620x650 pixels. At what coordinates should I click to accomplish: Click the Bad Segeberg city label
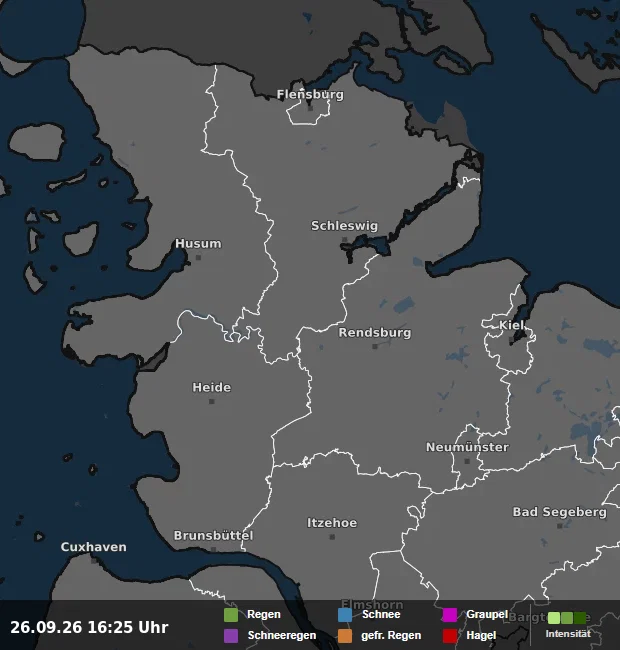click(x=559, y=512)
